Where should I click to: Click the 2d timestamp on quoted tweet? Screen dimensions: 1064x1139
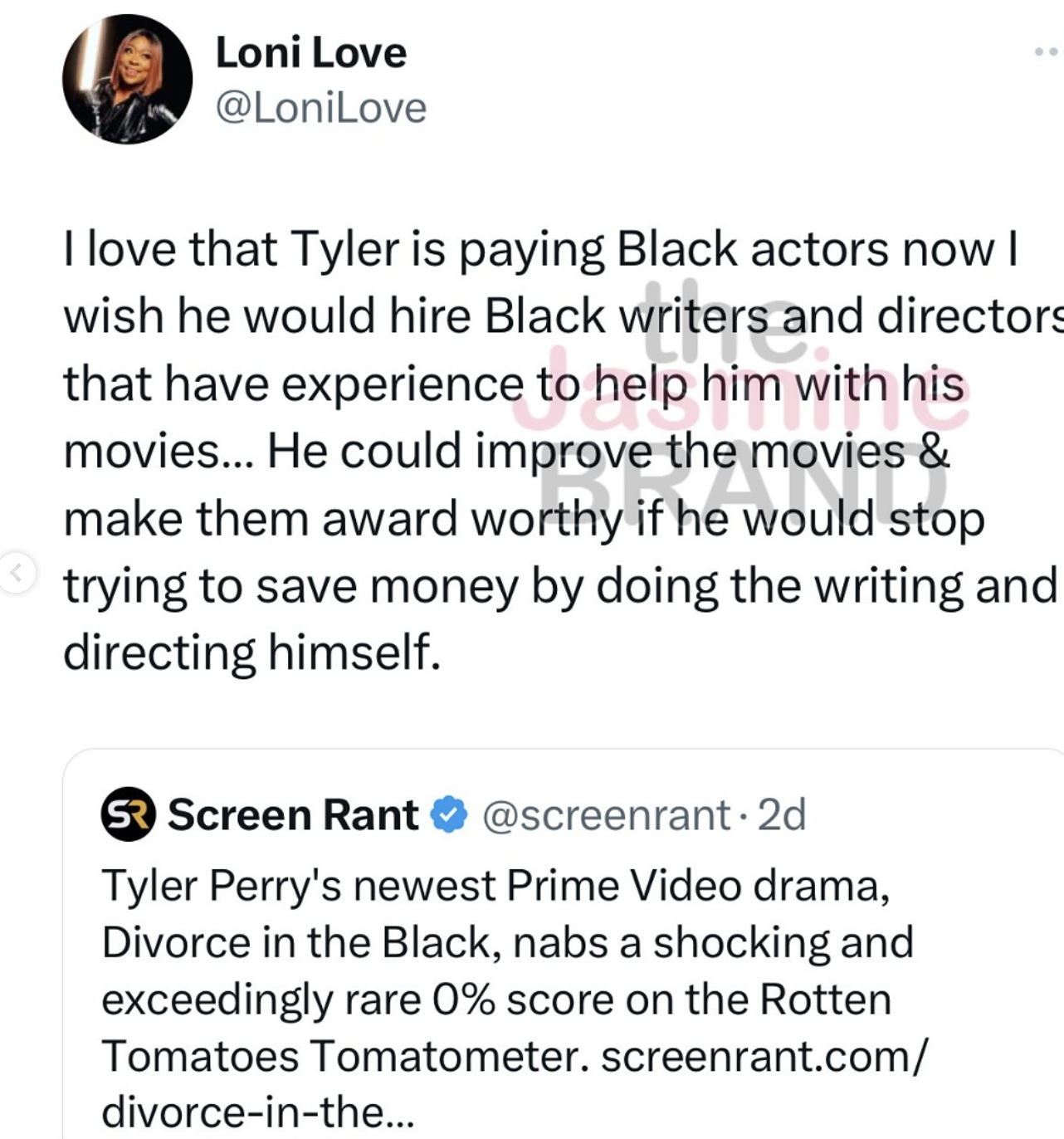[x=782, y=814]
